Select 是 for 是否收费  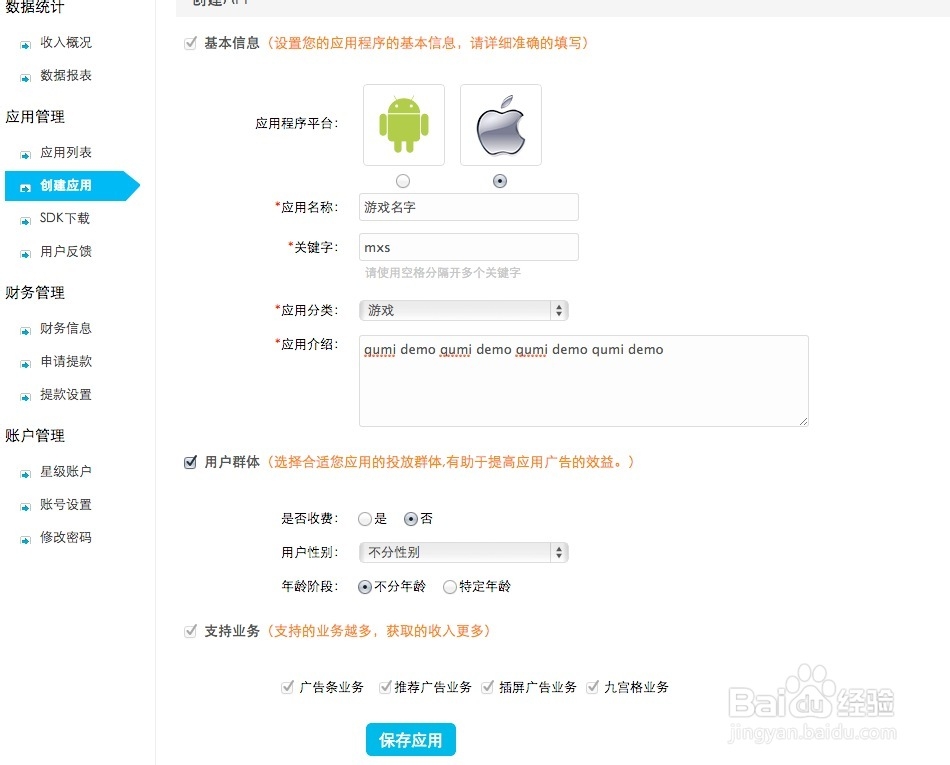coord(365,518)
